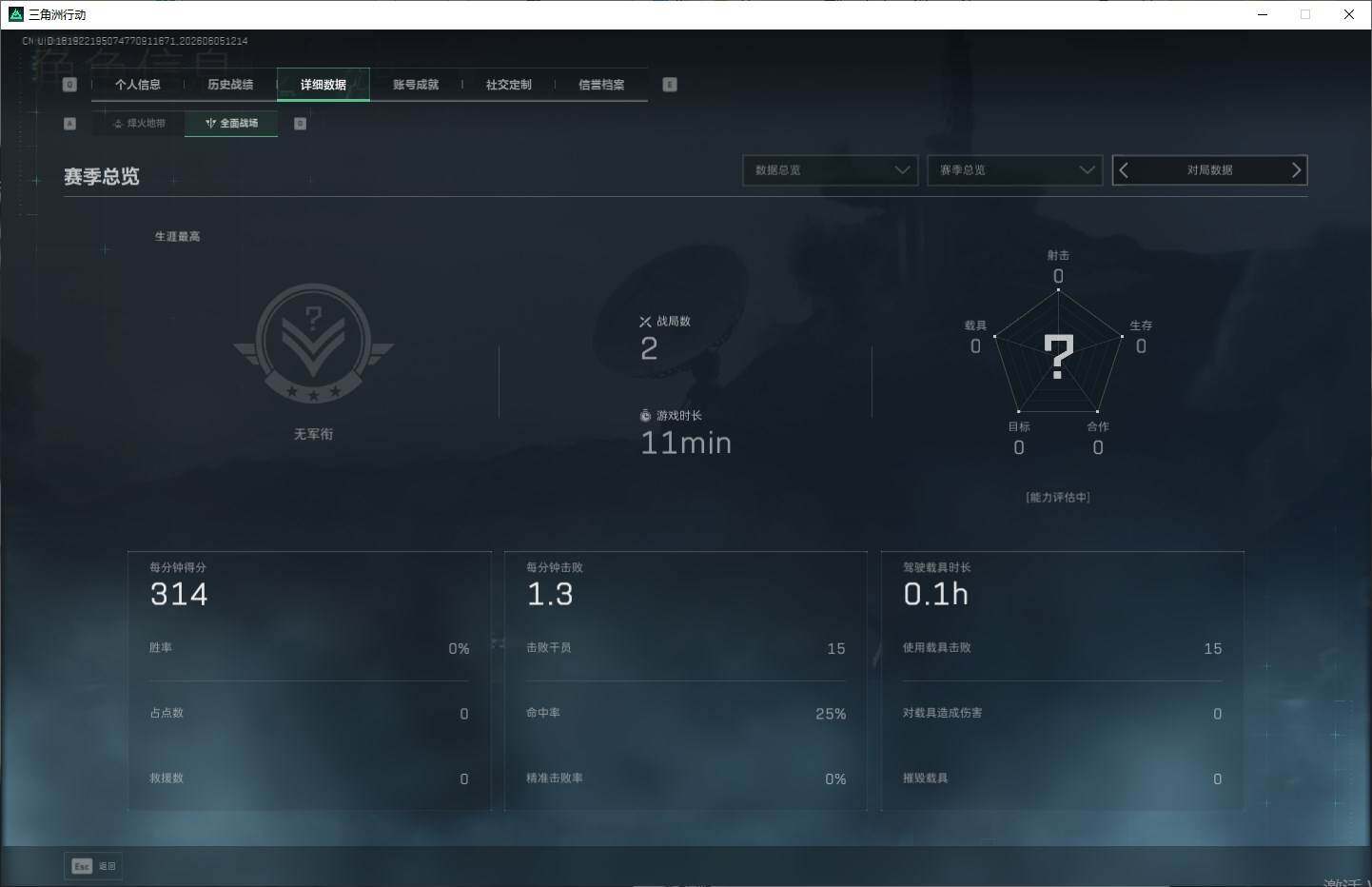This screenshot has width=1372, height=887.
Task: Click the 驾驶载具时长 value 0.1h
Action: 936,594
